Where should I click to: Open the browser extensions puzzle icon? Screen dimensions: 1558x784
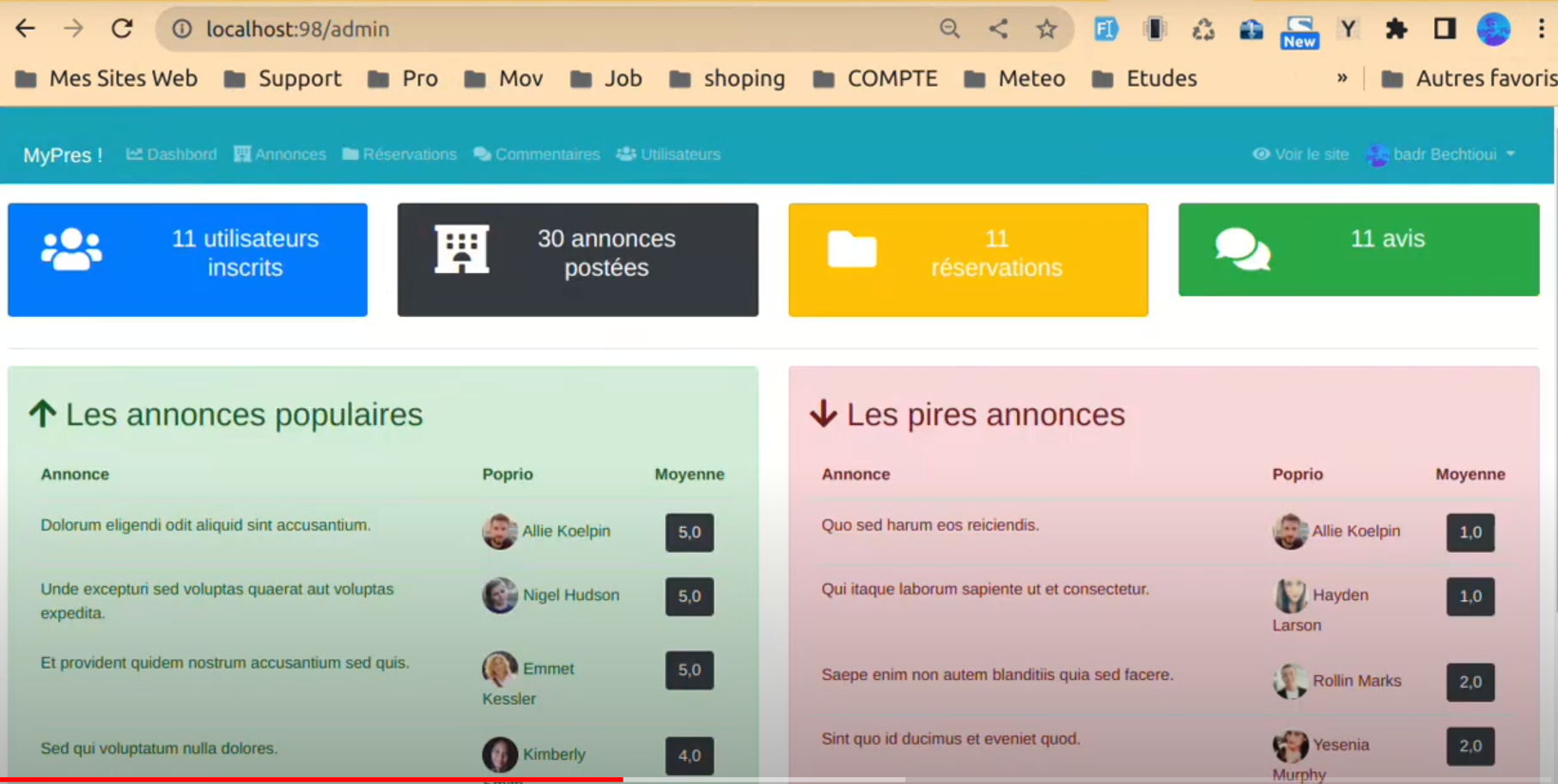pos(1396,29)
